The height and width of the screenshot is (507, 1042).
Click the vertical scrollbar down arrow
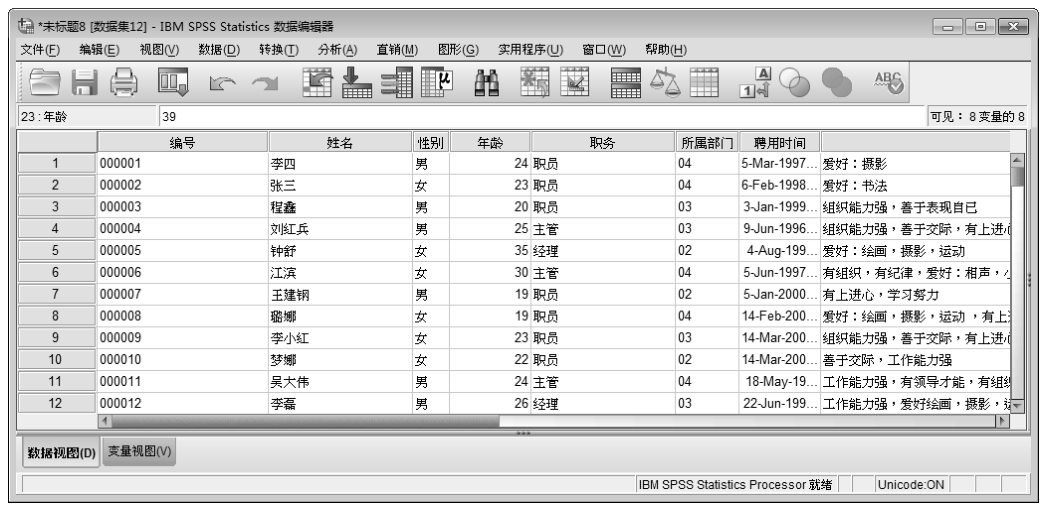point(1017,404)
